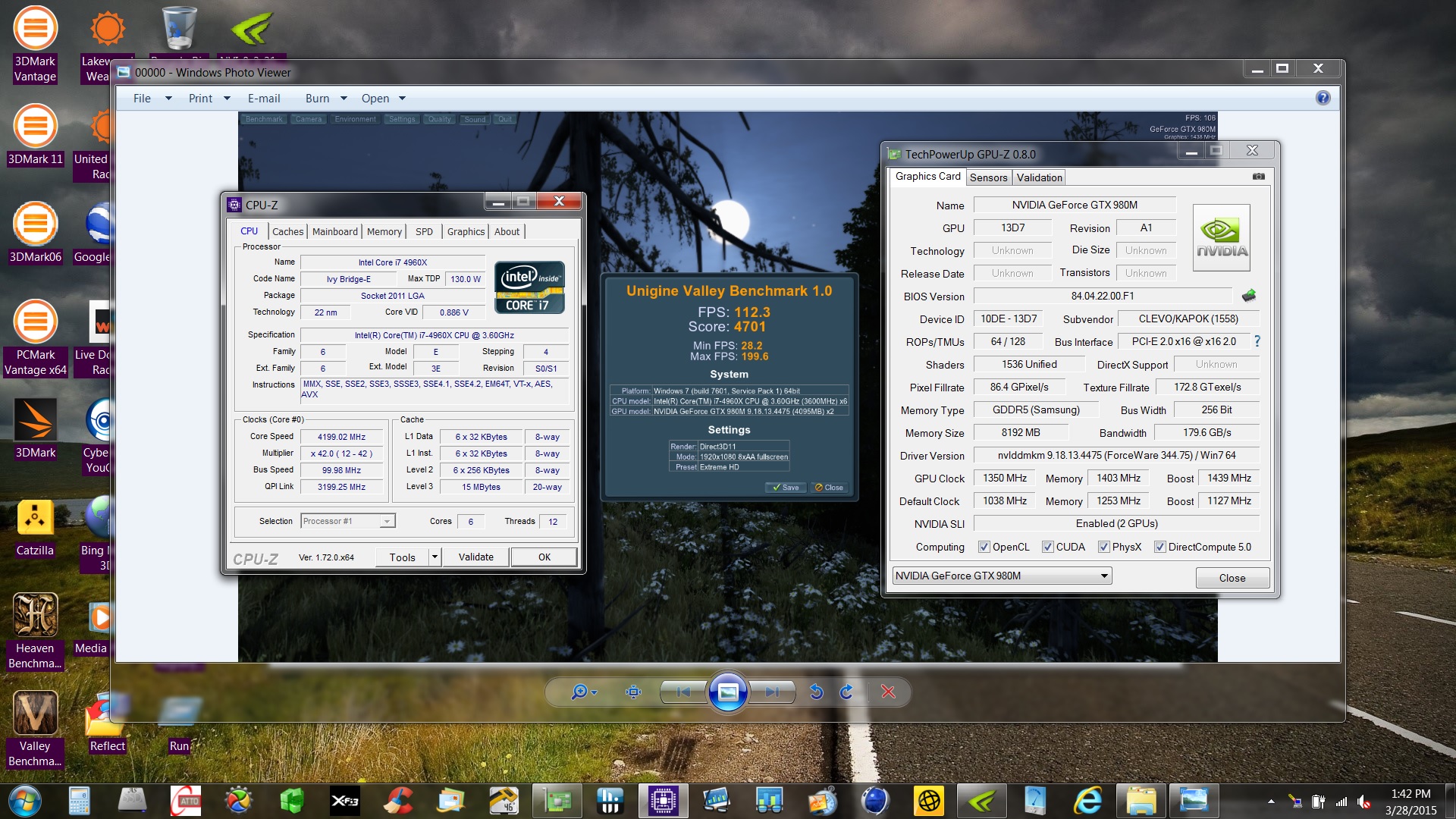
Task: Click Save in Valley Benchmark results
Action: coord(786,488)
